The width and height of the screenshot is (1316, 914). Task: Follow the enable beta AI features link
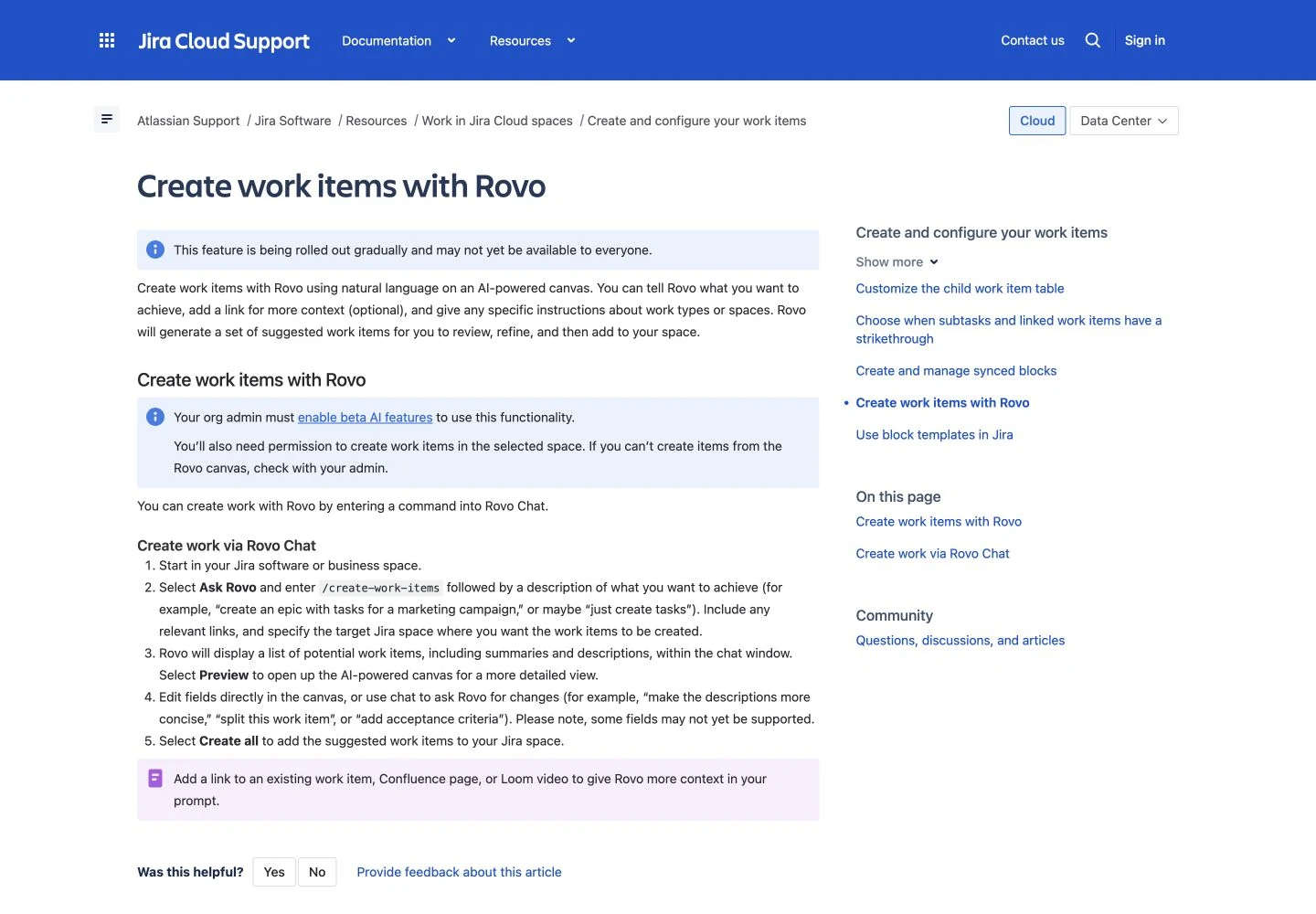pos(365,418)
